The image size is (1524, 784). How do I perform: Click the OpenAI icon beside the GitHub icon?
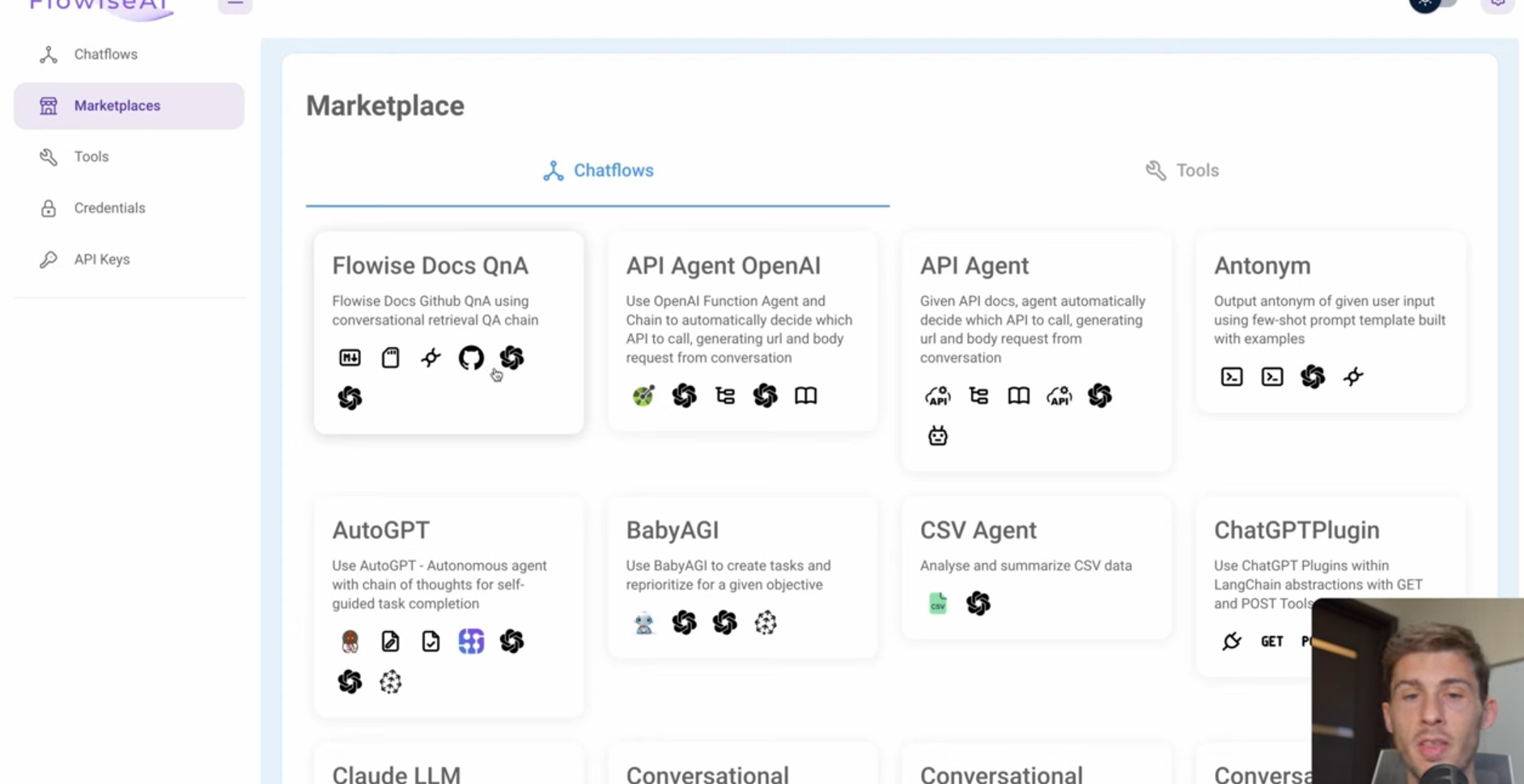point(512,358)
